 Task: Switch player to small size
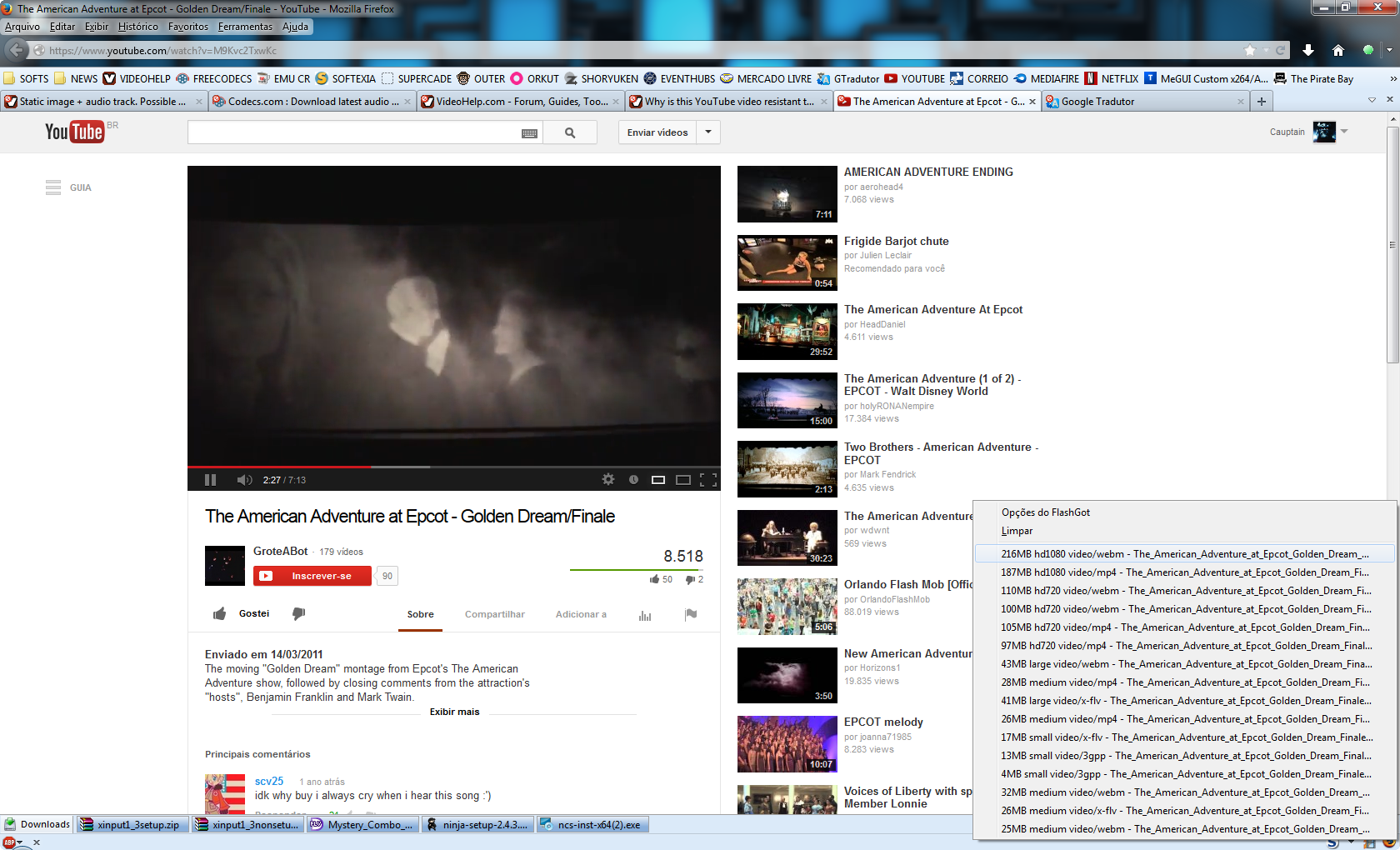tap(658, 479)
